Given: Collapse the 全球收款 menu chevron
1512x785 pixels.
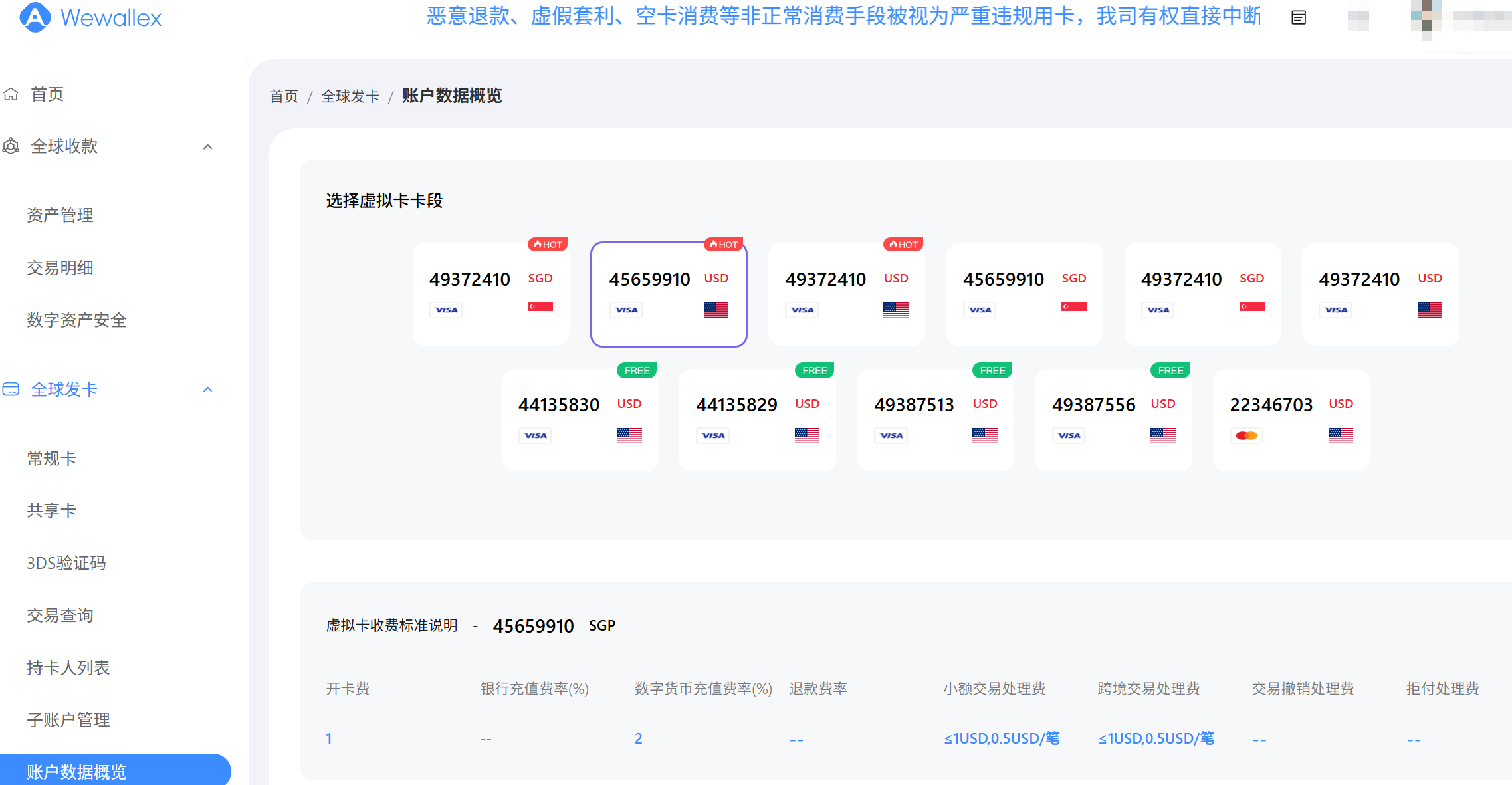Looking at the screenshot, I should (x=207, y=147).
